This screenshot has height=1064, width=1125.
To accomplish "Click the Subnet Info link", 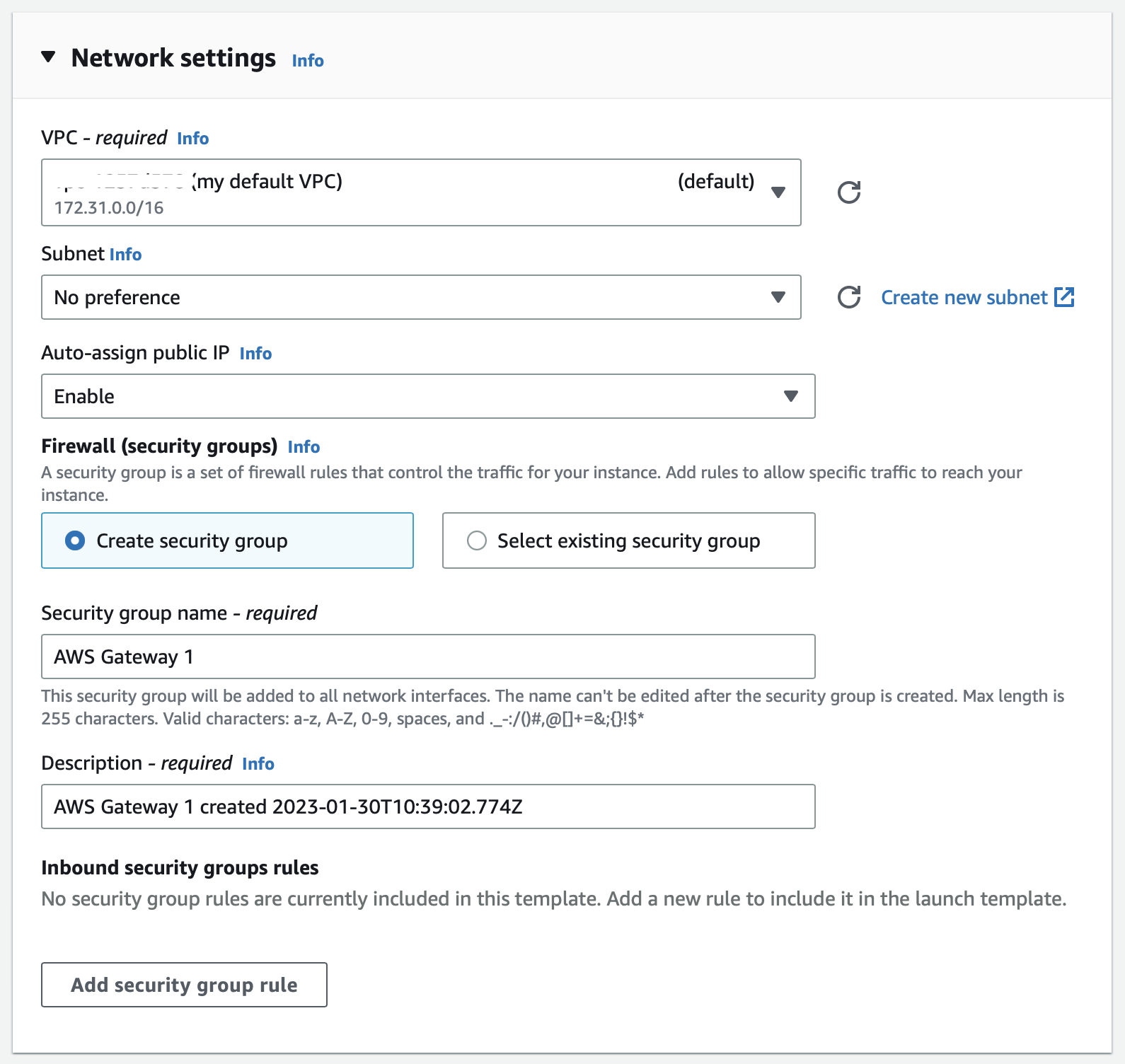I will [x=125, y=254].
